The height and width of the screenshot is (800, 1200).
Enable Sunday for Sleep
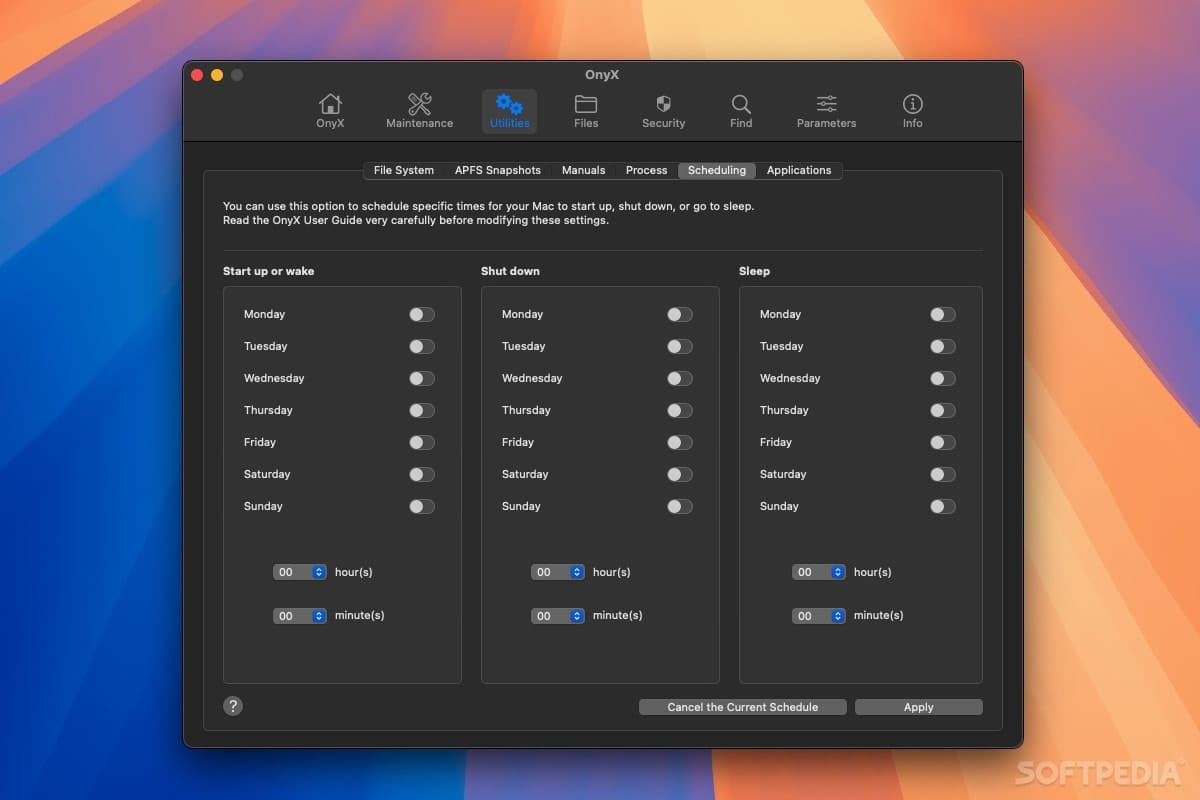(943, 506)
